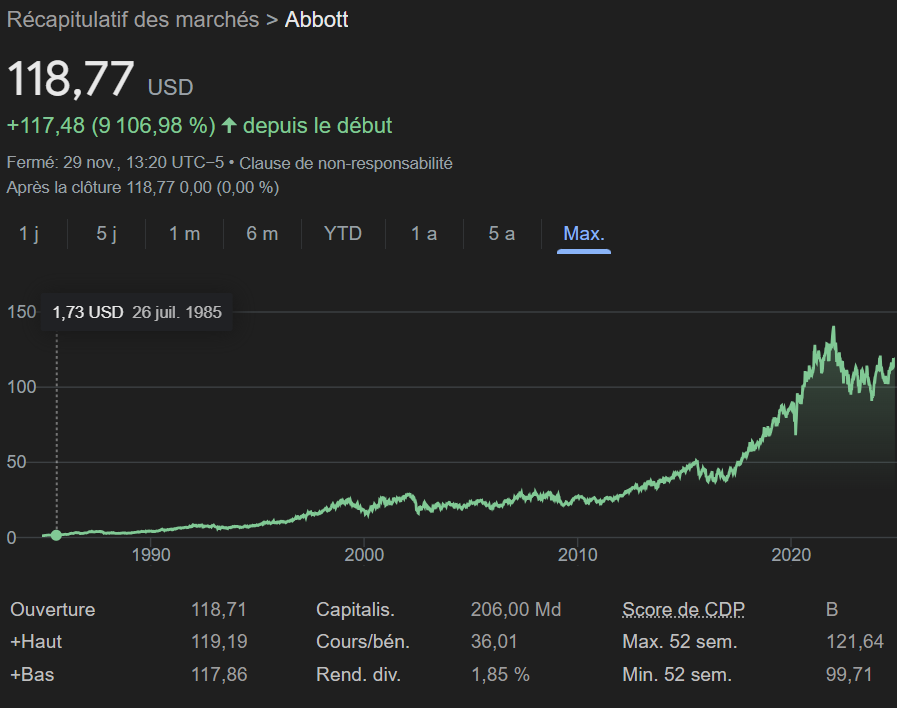Screen dimensions: 897x708
Task: Click the Min. 52 sem. label
Action: click(677, 675)
